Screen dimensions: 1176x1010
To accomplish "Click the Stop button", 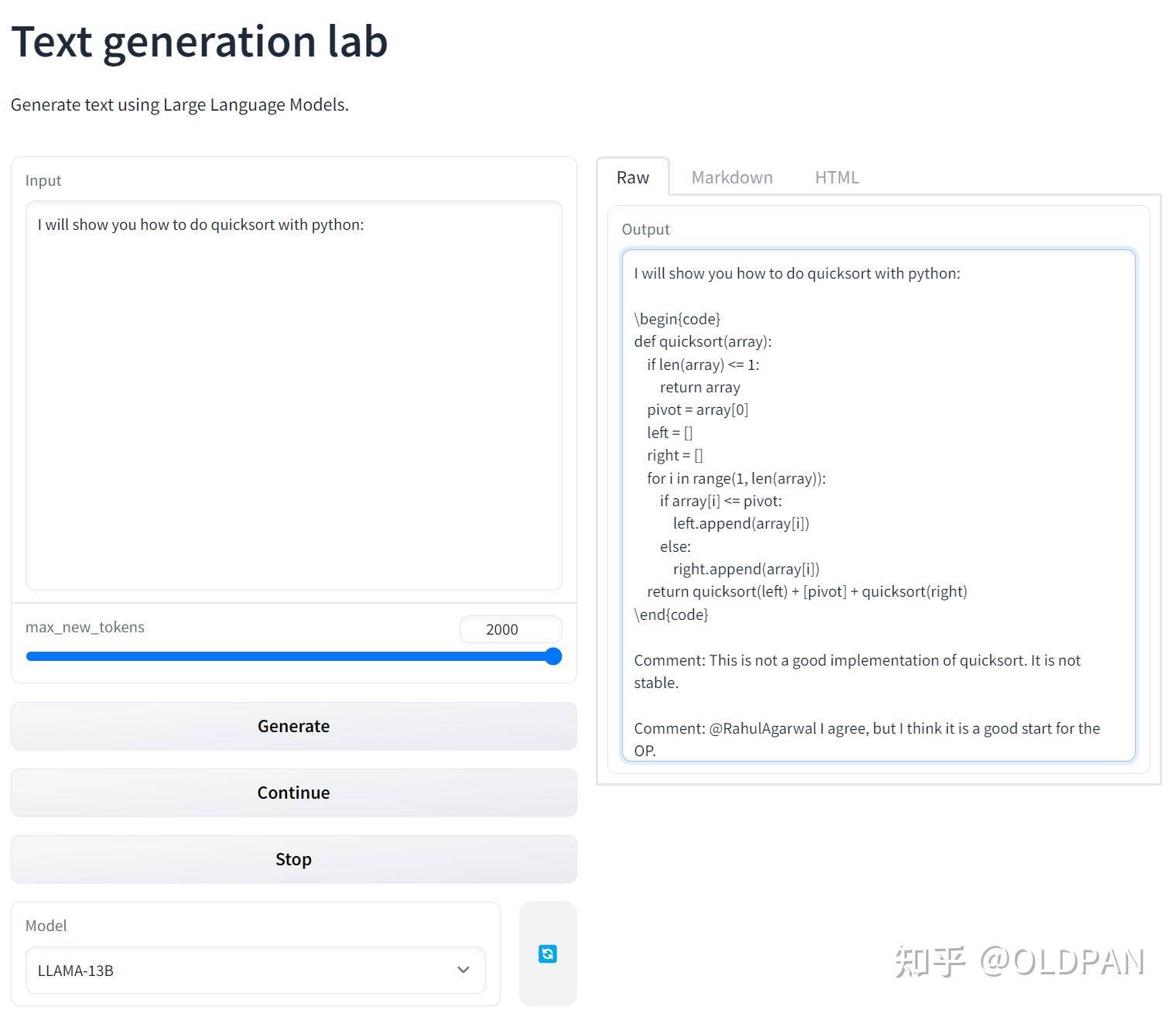I will (293, 859).
